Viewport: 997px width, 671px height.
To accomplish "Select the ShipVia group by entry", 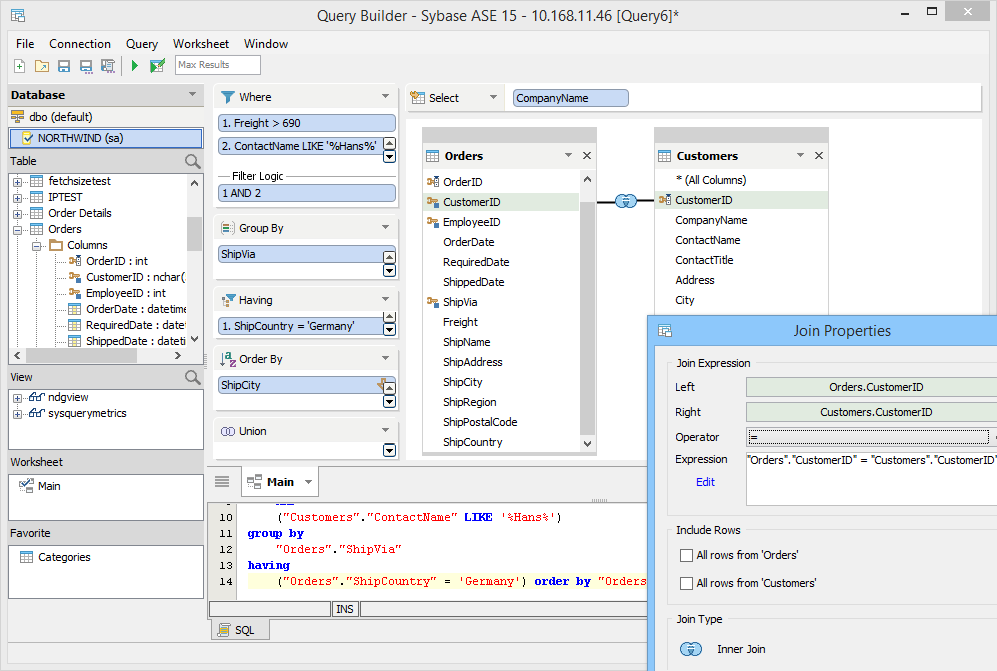I will point(301,254).
